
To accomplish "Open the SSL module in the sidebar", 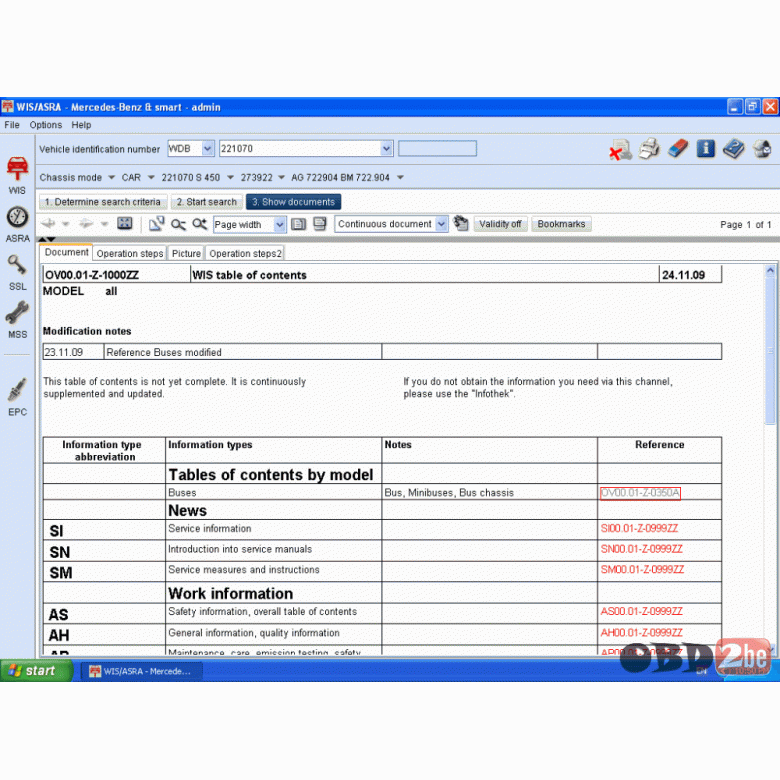I will [17, 273].
